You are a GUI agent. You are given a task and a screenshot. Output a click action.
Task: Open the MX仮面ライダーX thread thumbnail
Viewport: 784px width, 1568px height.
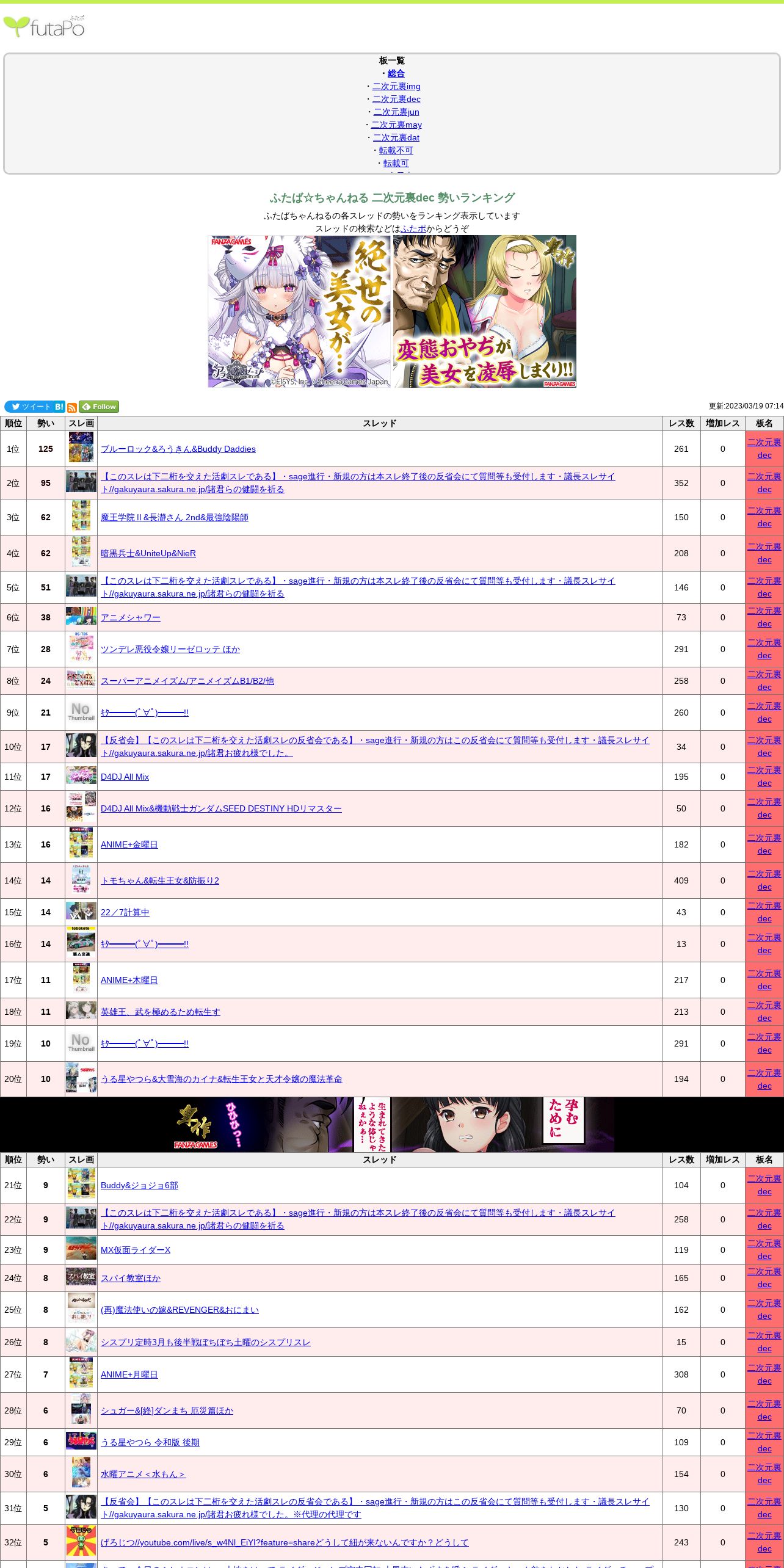pyautogui.click(x=81, y=1248)
